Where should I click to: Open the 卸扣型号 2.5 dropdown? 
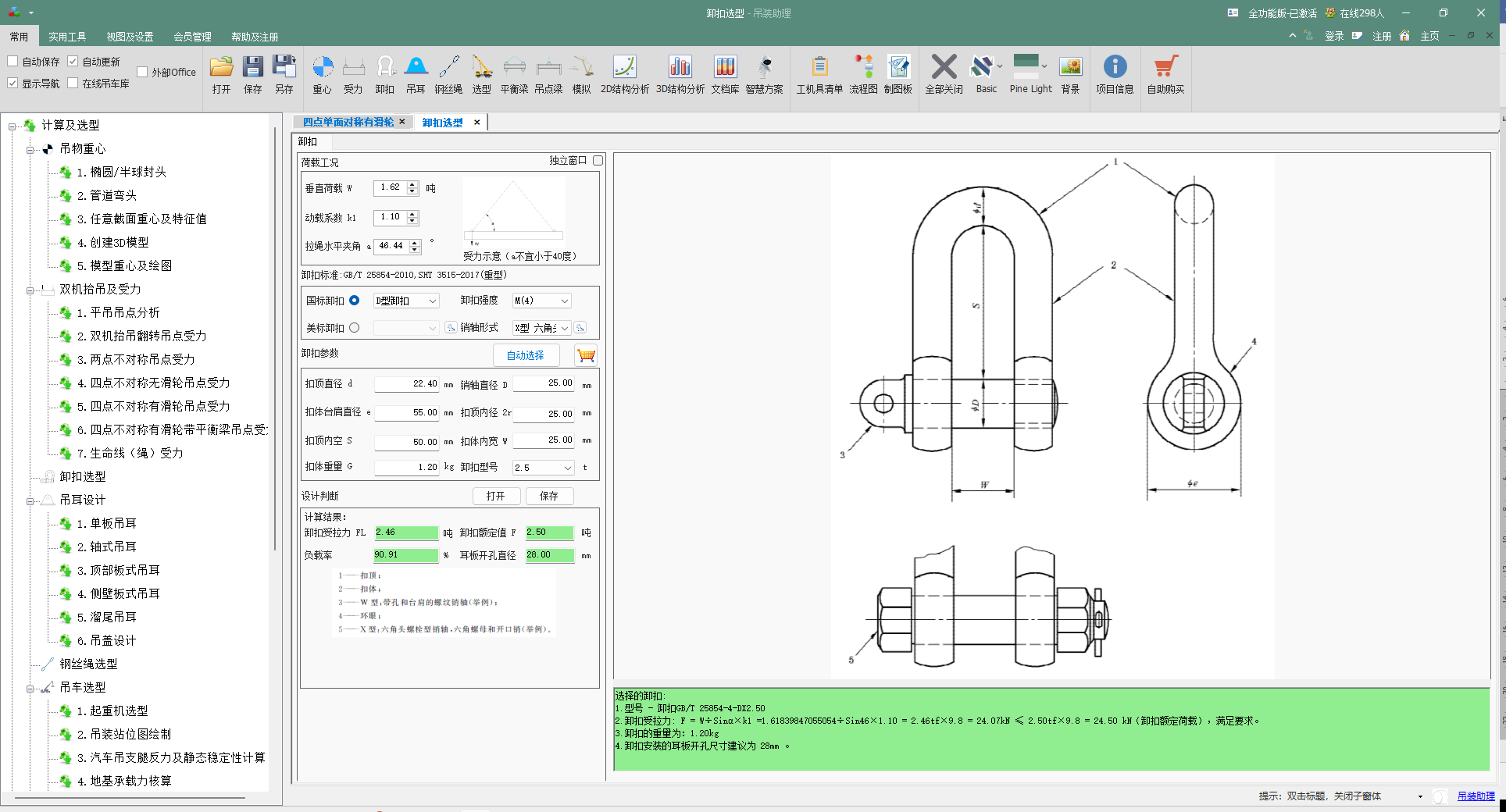[x=544, y=468]
